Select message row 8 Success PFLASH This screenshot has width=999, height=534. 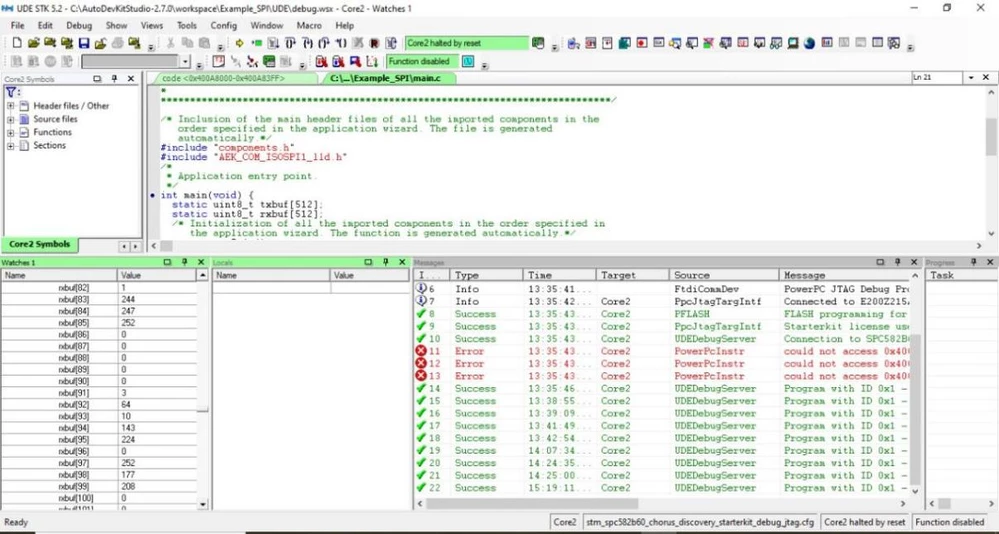661,314
